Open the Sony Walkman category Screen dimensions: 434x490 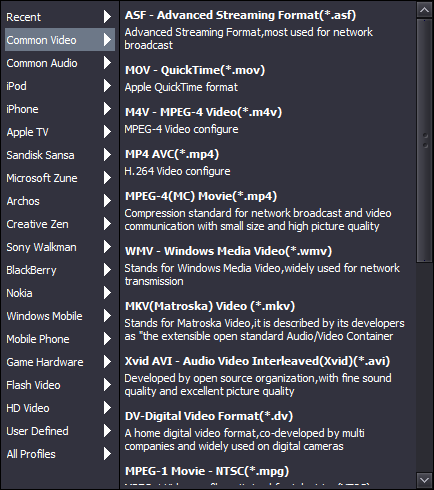60,247
